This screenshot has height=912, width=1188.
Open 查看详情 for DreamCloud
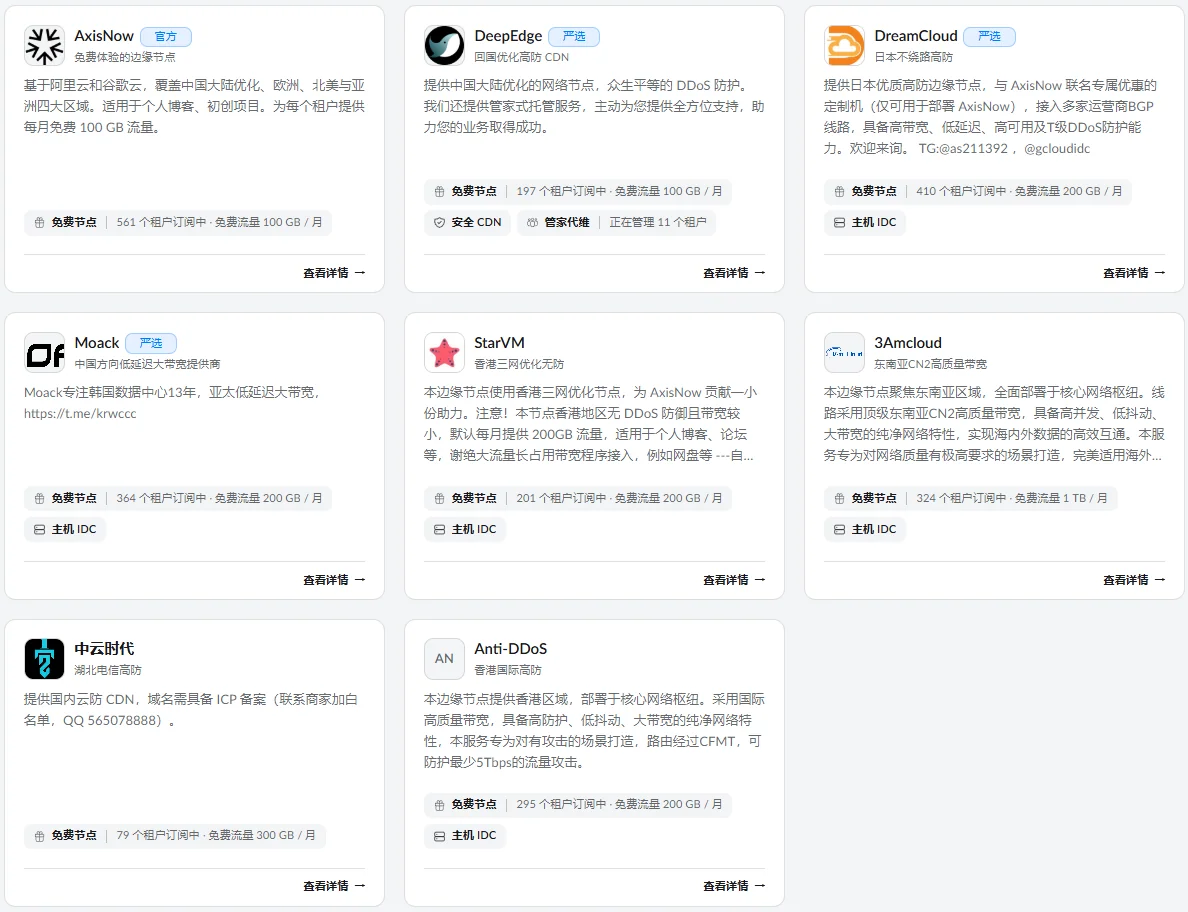(x=1134, y=273)
